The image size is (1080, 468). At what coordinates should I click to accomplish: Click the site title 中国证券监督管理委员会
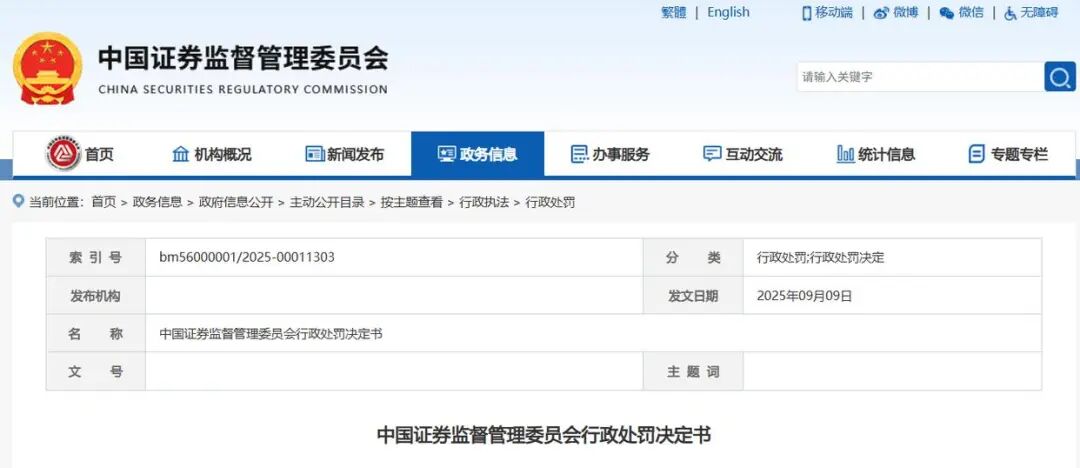[x=243, y=59]
